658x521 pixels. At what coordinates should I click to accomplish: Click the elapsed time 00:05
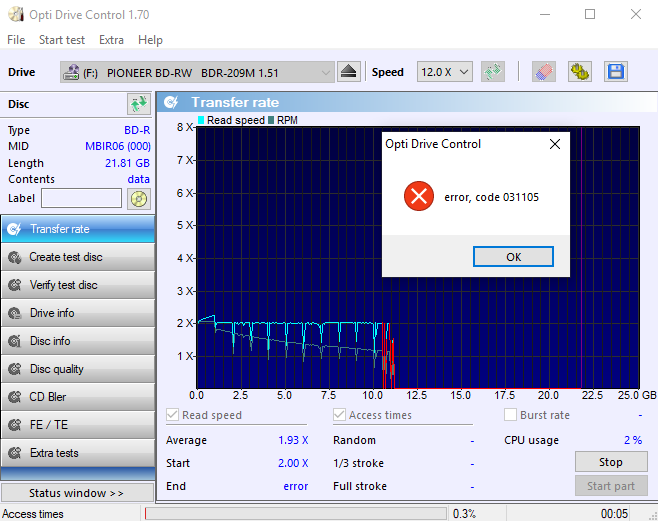coord(614,514)
